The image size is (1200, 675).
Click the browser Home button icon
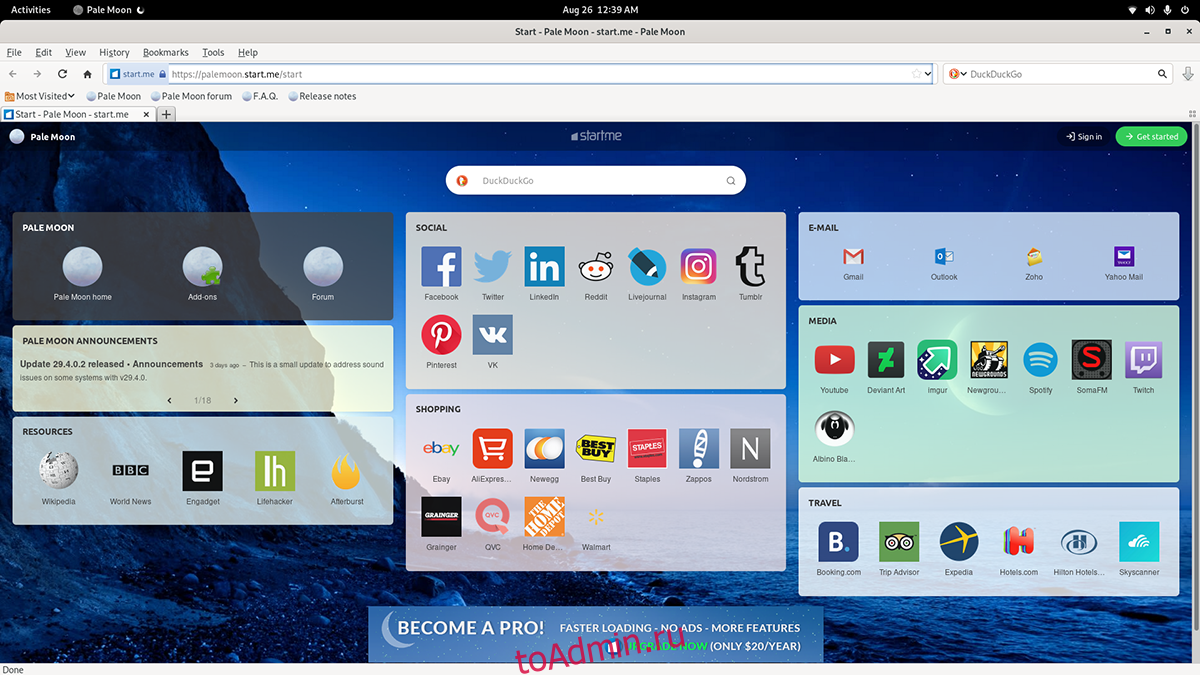(87, 74)
